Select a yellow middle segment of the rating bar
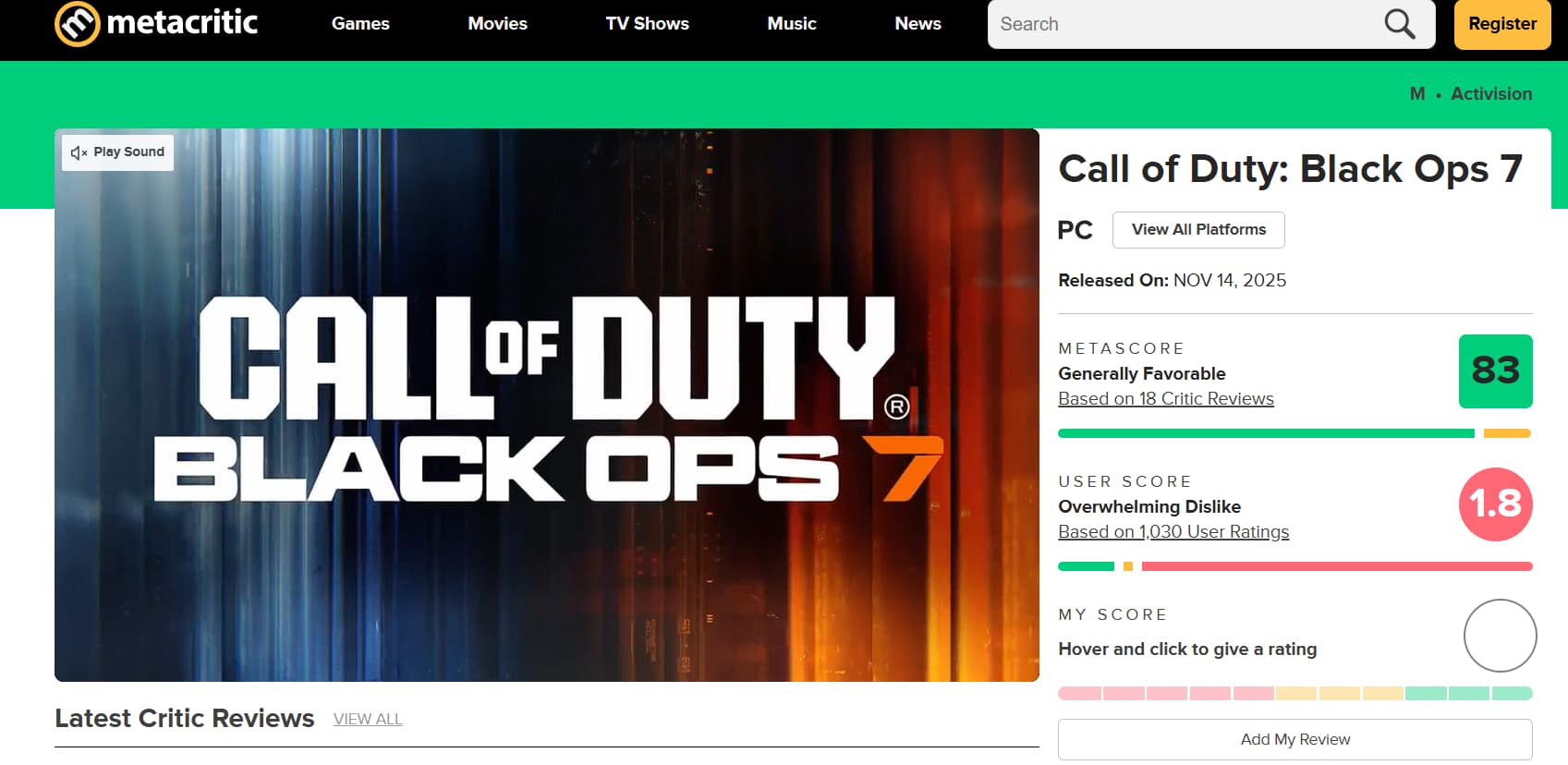This screenshot has width=1568, height=765. click(x=1340, y=694)
